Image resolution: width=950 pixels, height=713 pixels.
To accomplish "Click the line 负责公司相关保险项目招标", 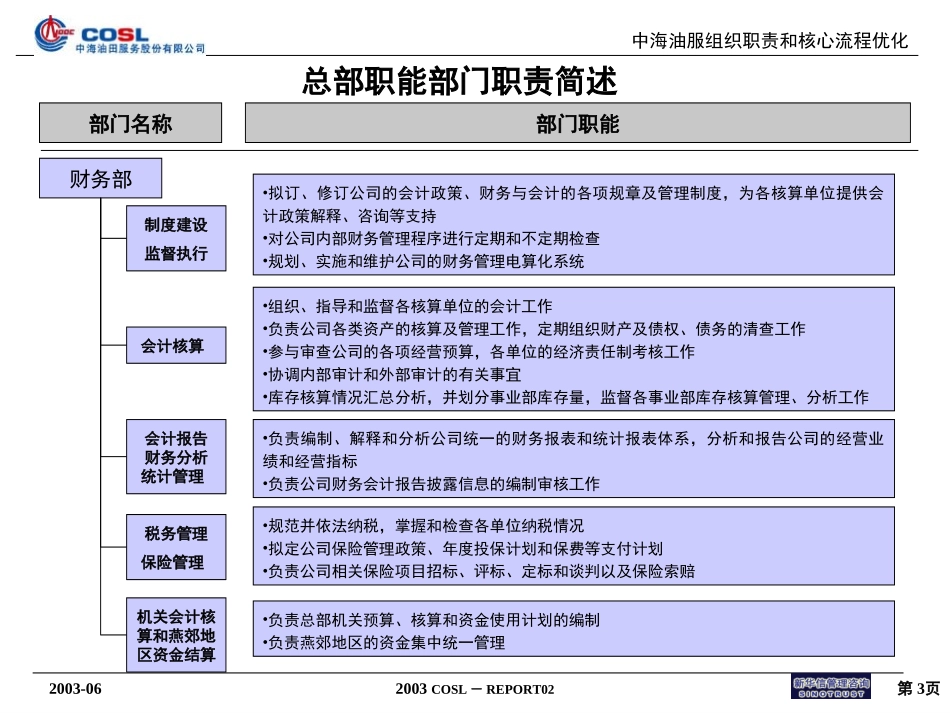I will pos(479,571).
